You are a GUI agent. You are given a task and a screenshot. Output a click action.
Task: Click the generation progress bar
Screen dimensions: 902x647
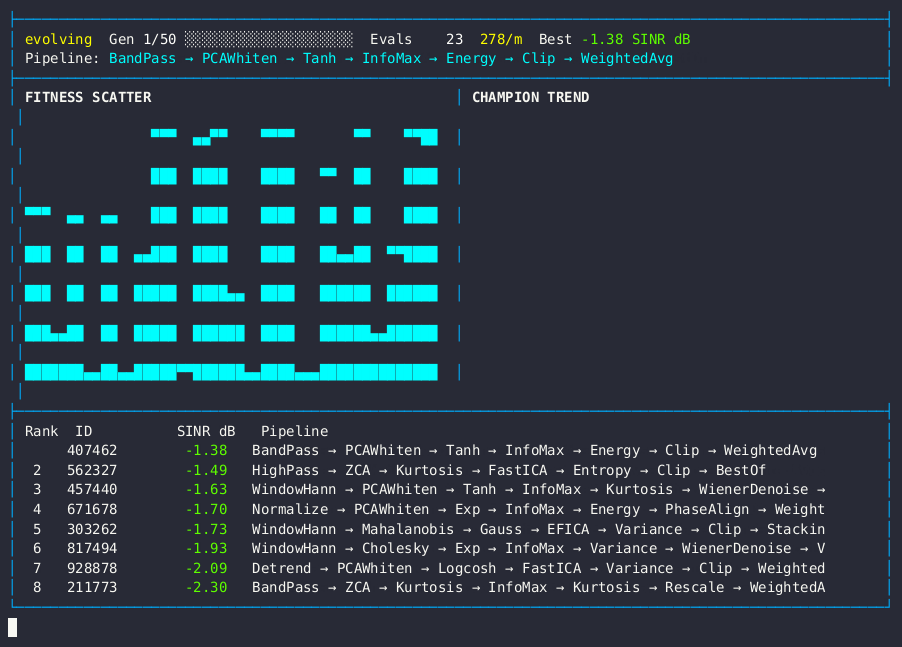pos(269,39)
